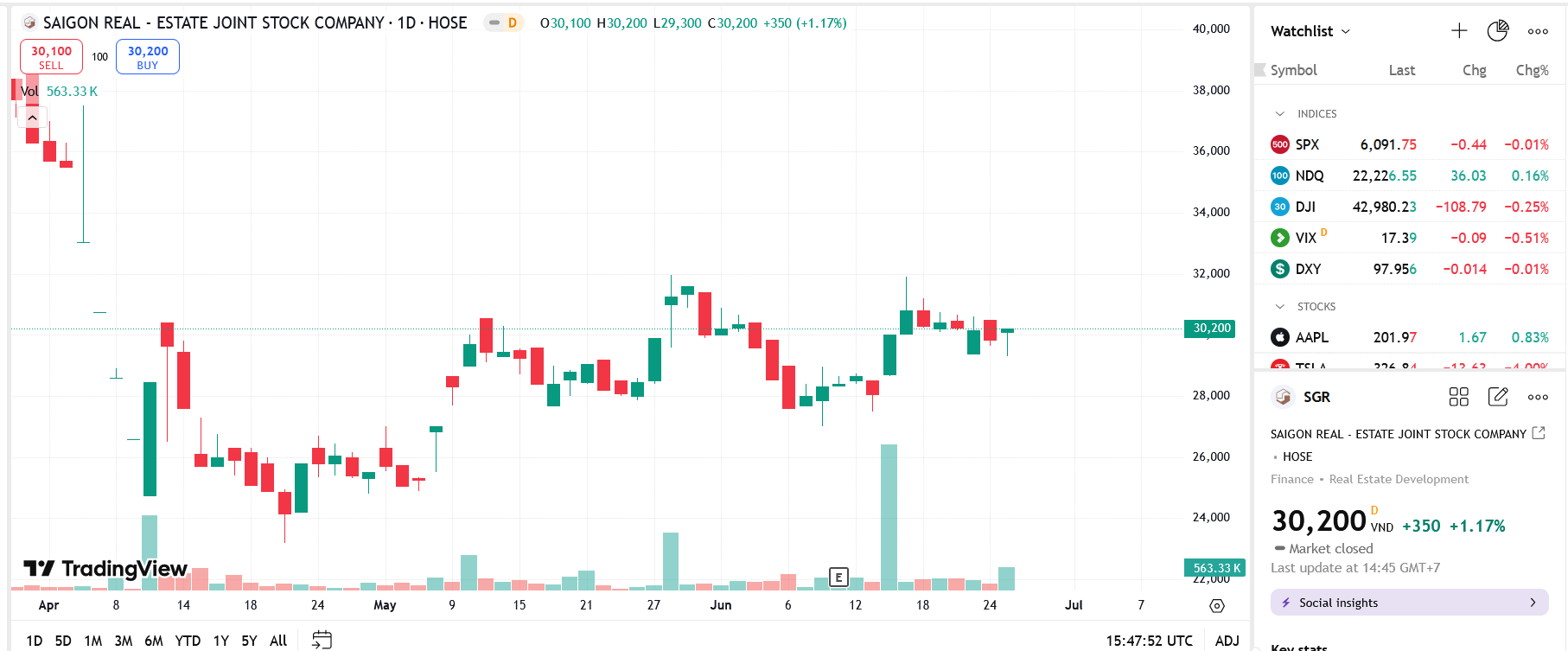Open chart time axis settings gear

pos(1217,605)
